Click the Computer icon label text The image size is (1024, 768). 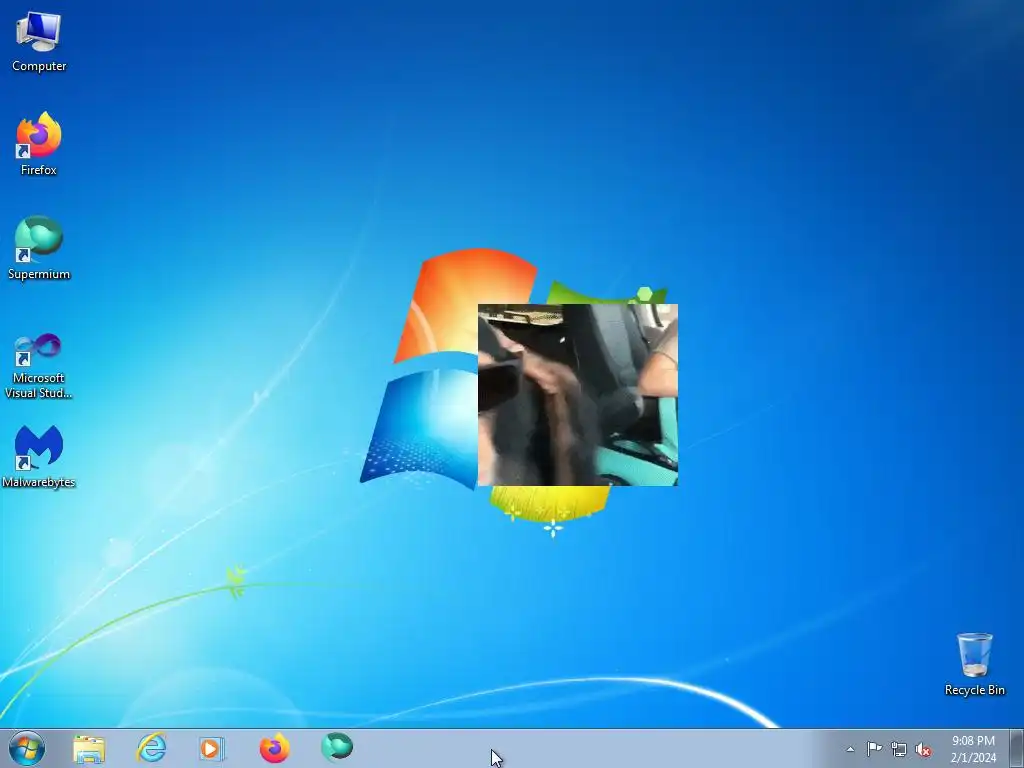point(39,66)
